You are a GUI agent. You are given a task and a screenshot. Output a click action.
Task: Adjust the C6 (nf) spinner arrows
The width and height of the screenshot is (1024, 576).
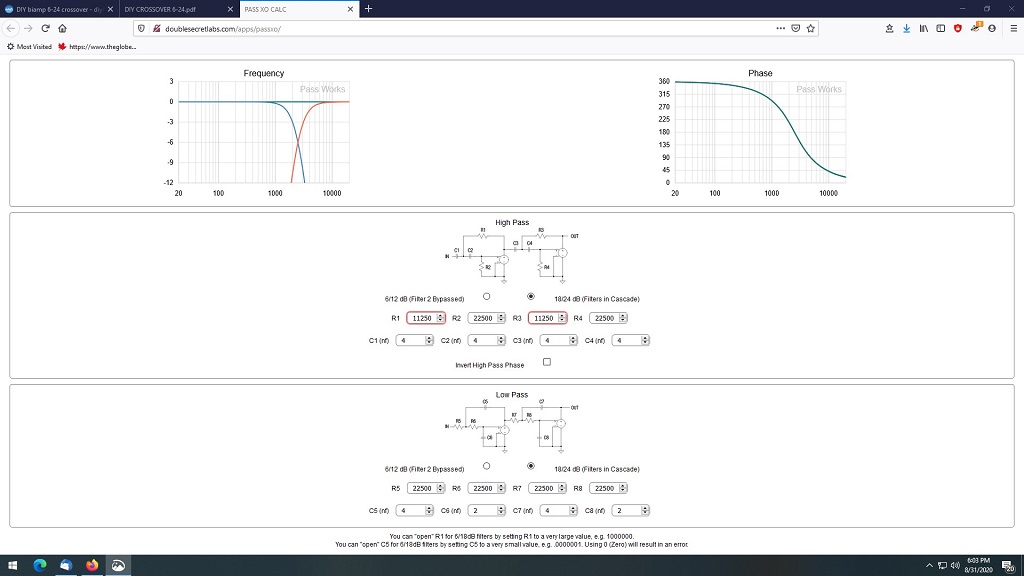pyautogui.click(x=501, y=510)
